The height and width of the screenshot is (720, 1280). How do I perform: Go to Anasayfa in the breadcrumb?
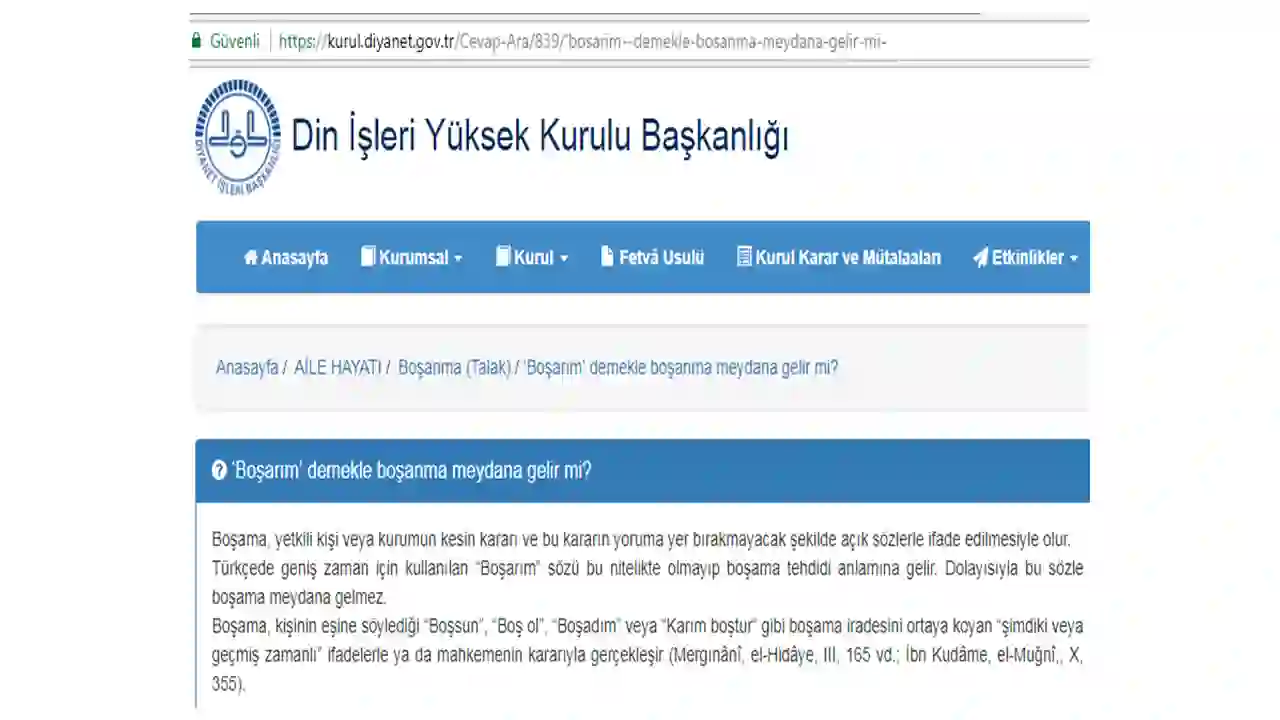(247, 367)
